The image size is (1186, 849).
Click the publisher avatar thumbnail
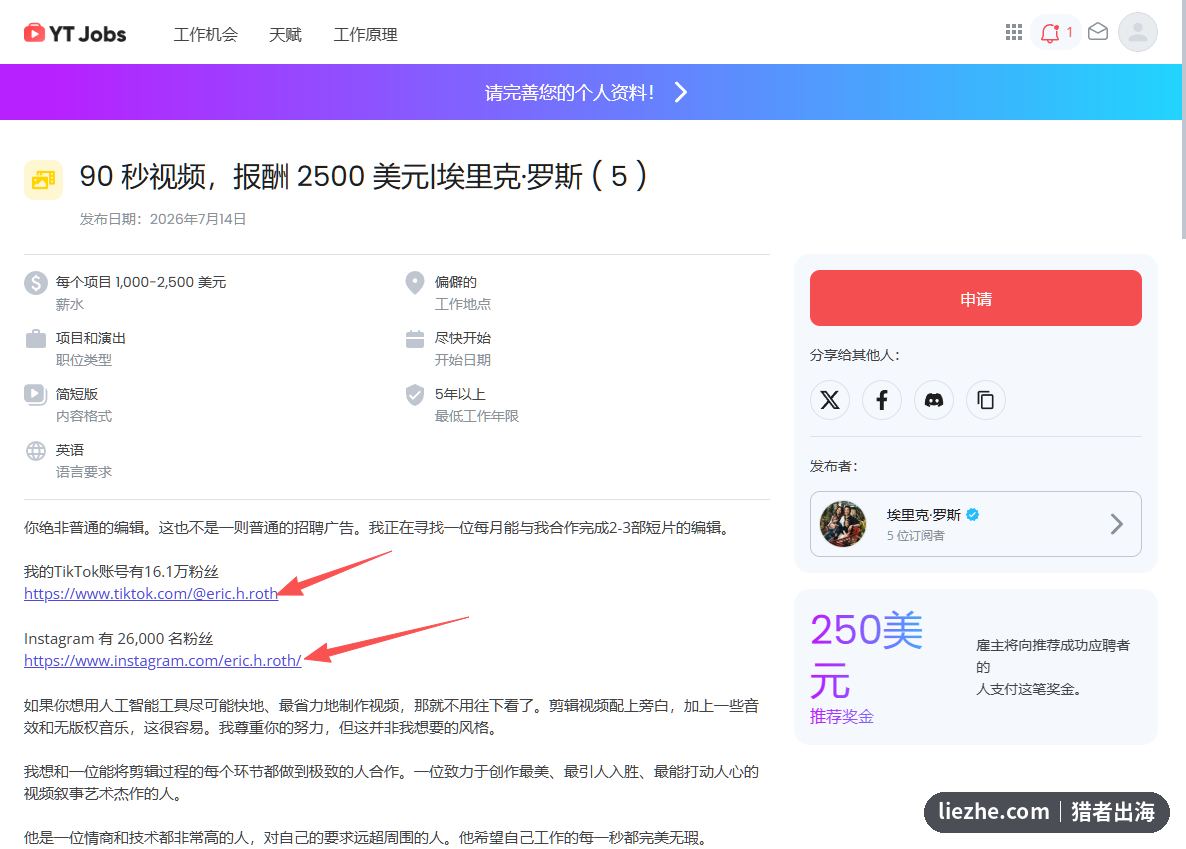pyautogui.click(x=843, y=524)
